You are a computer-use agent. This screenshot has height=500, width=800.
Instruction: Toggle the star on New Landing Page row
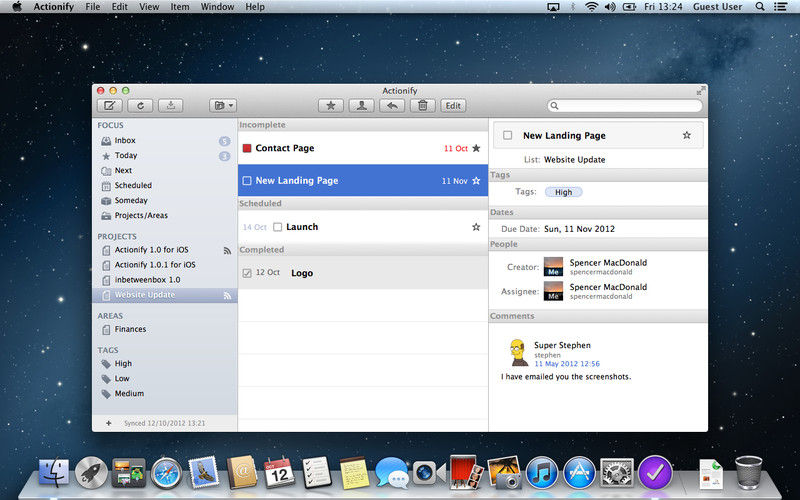click(x=476, y=181)
